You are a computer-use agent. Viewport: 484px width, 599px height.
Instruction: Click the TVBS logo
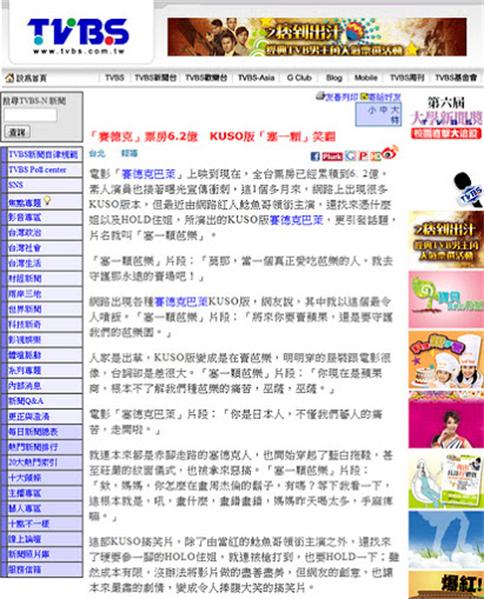coord(78,35)
